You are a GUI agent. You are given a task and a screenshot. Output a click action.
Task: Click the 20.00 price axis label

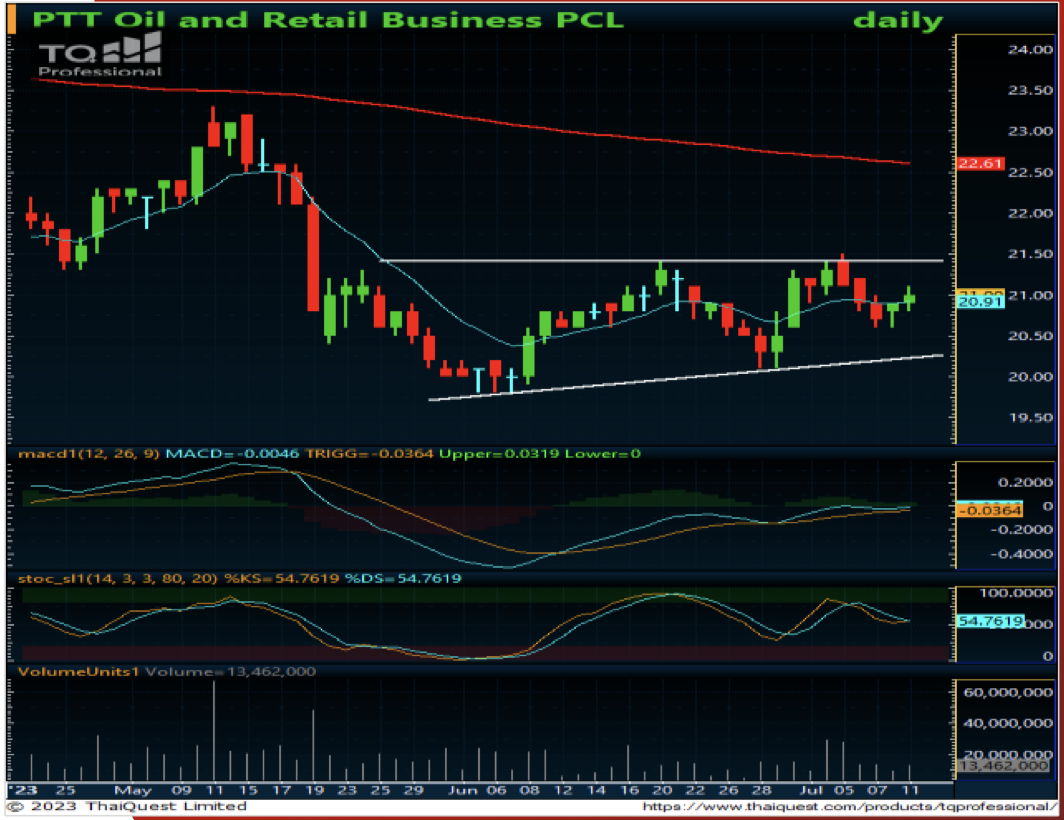click(x=1030, y=377)
